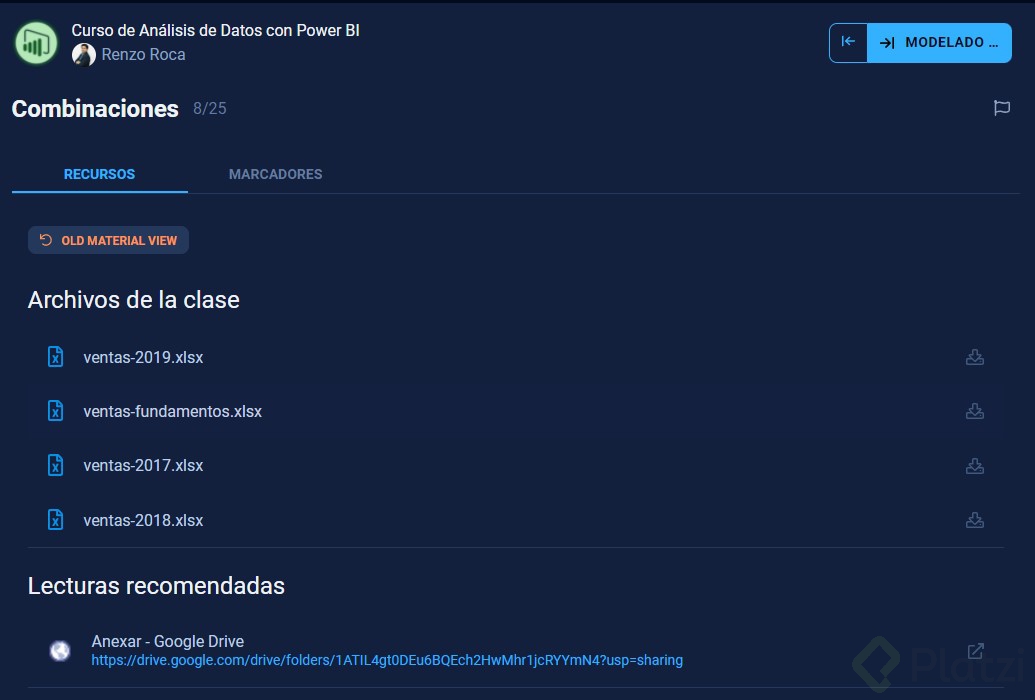Viewport: 1035px width, 700px height.
Task: Toggle the right-arrow control in the MODELADO button
Action: 885,42
